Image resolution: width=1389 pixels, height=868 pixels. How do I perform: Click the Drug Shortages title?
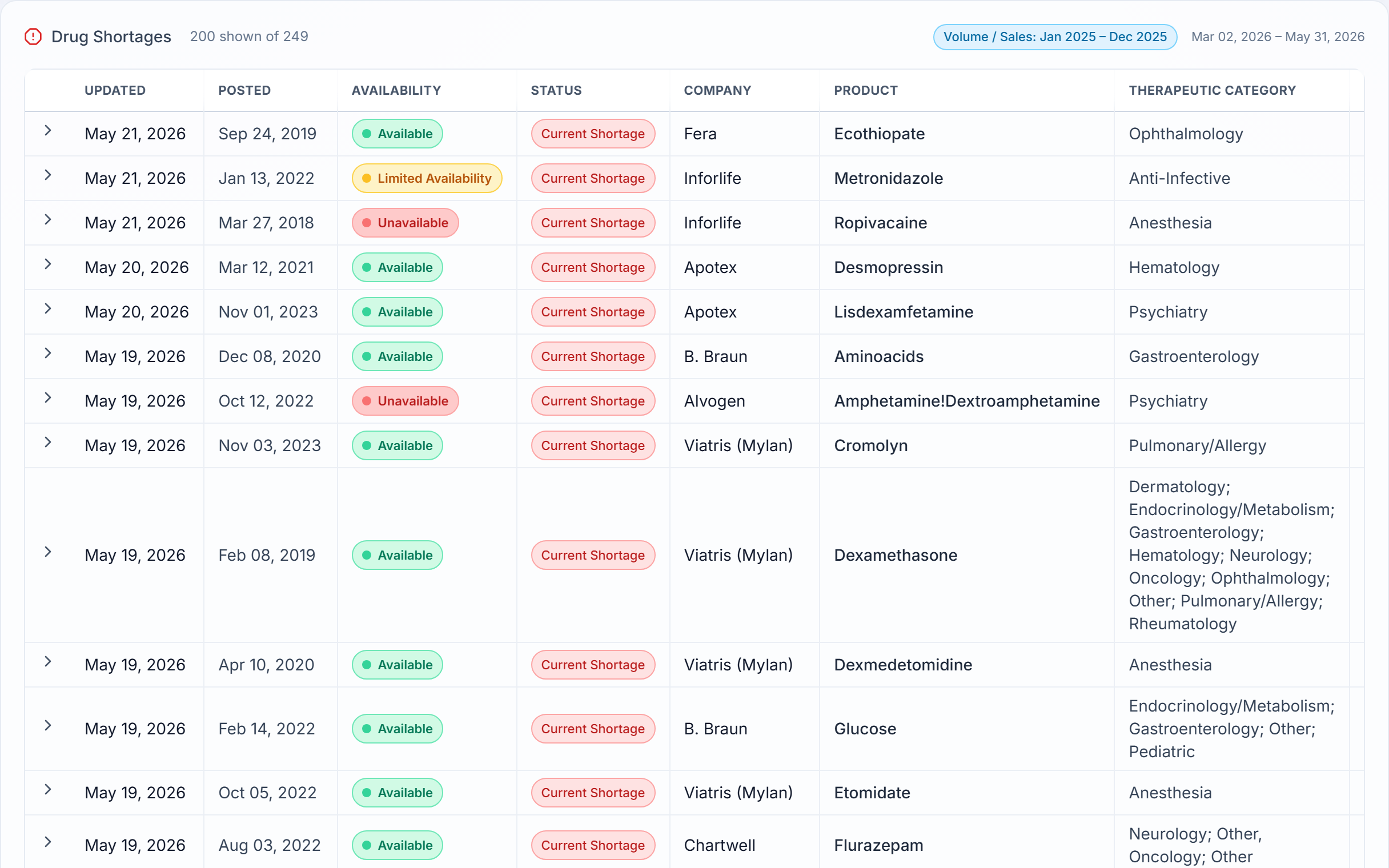(111, 37)
